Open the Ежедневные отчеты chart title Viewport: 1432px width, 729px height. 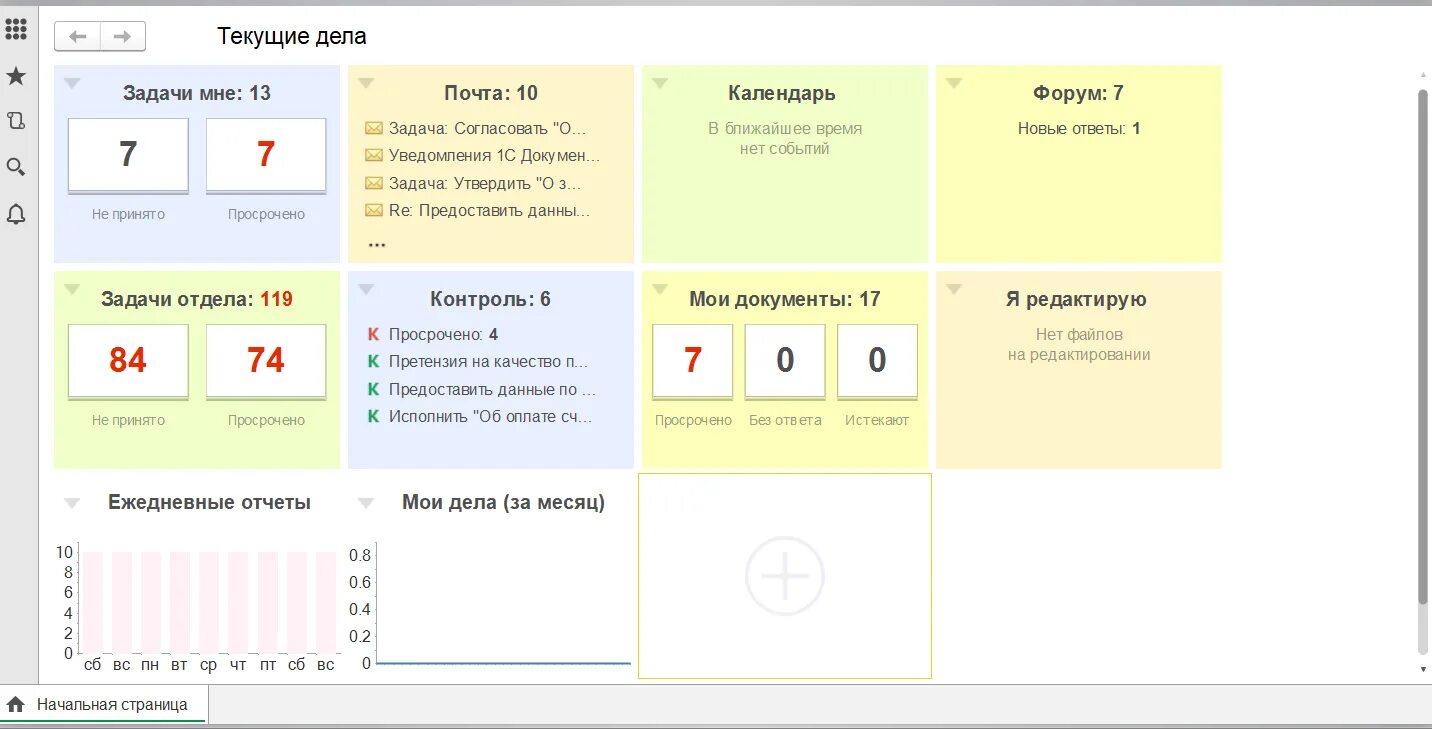(x=209, y=502)
